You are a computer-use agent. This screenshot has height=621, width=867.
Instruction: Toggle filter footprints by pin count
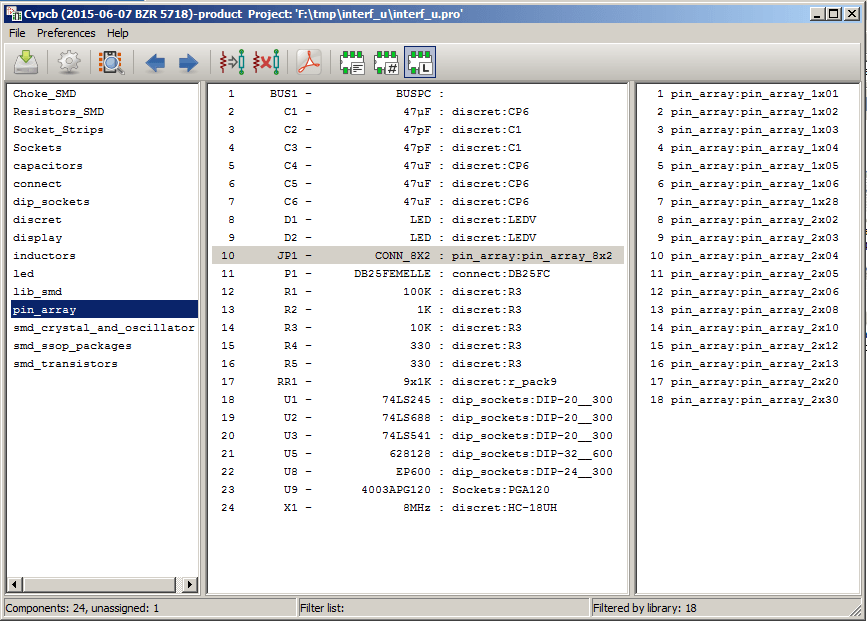coord(386,63)
